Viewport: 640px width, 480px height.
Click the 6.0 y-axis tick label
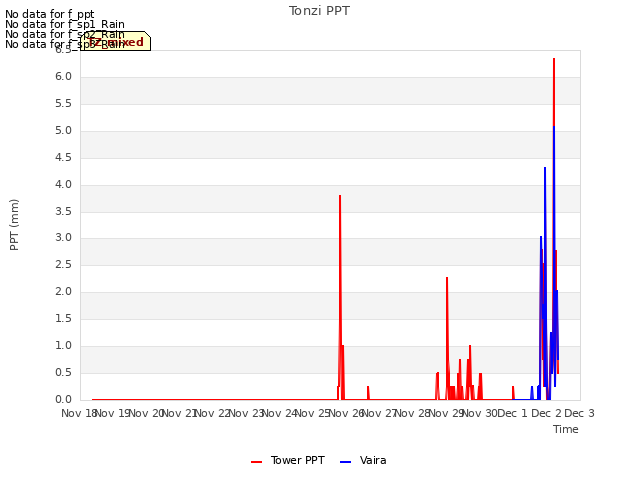(x=63, y=77)
